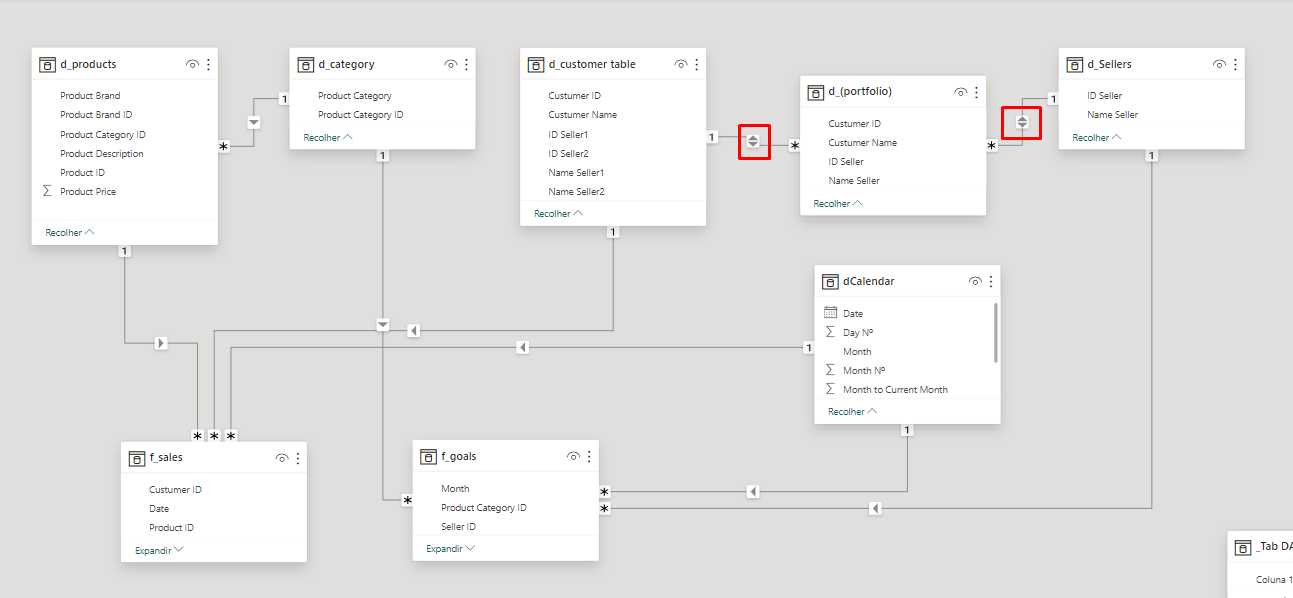
Task: Open more options for d_customer table
Action: point(697,64)
